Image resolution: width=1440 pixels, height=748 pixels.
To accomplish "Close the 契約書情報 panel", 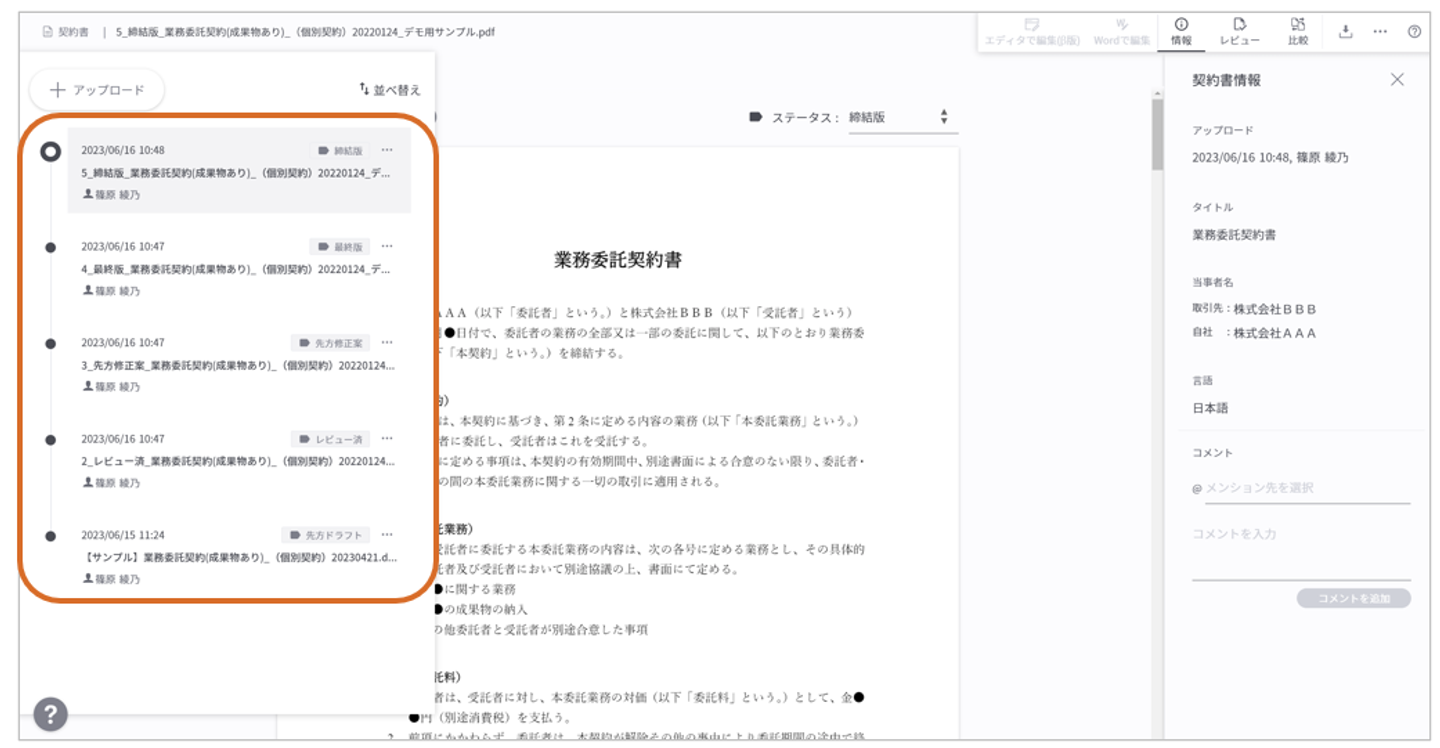I will point(1397,80).
